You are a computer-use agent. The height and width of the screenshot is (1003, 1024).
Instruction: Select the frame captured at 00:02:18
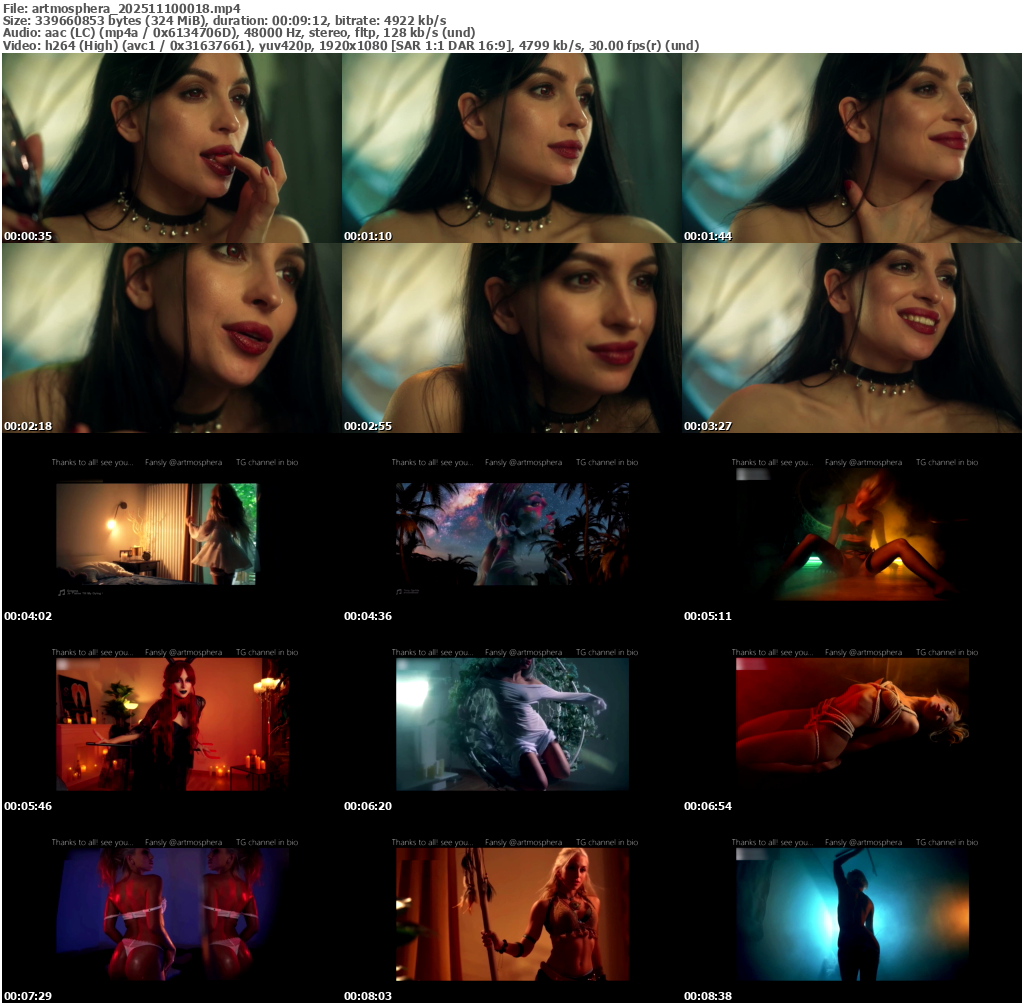(x=172, y=338)
